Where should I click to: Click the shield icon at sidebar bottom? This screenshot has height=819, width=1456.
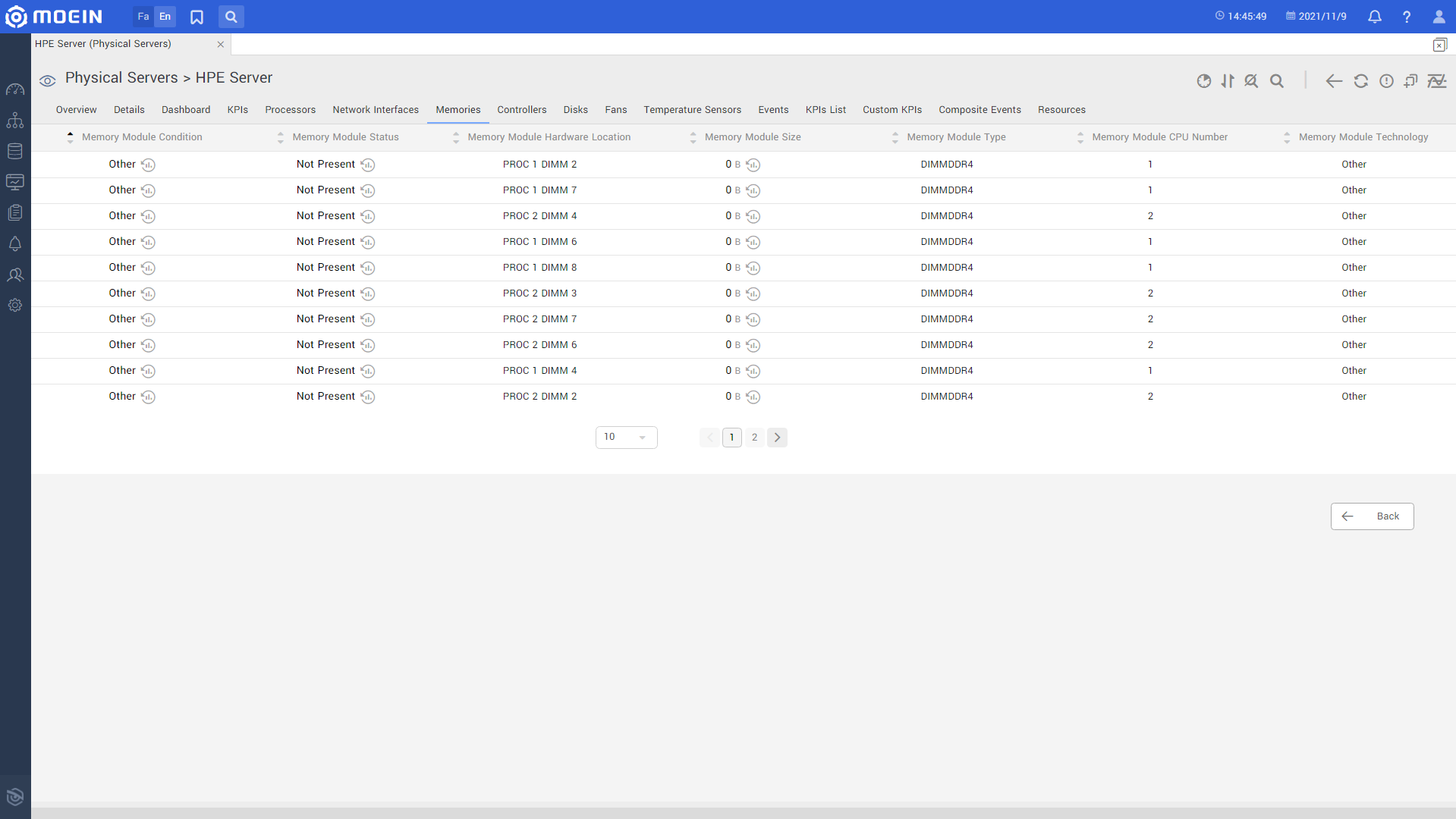tap(15, 796)
